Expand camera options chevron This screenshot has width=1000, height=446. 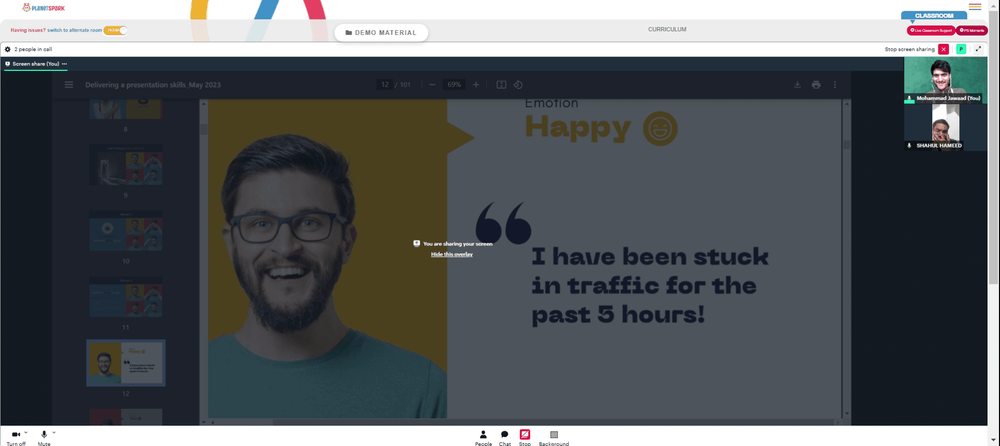click(x=26, y=432)
